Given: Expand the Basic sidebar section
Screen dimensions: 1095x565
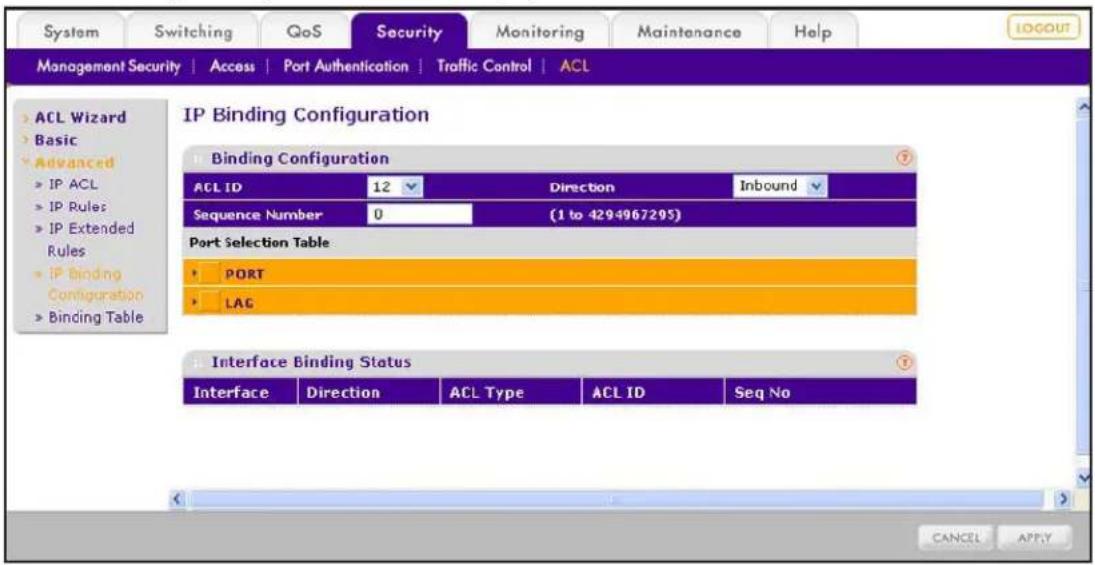Looking at the screenshot, I should [56, 140].
